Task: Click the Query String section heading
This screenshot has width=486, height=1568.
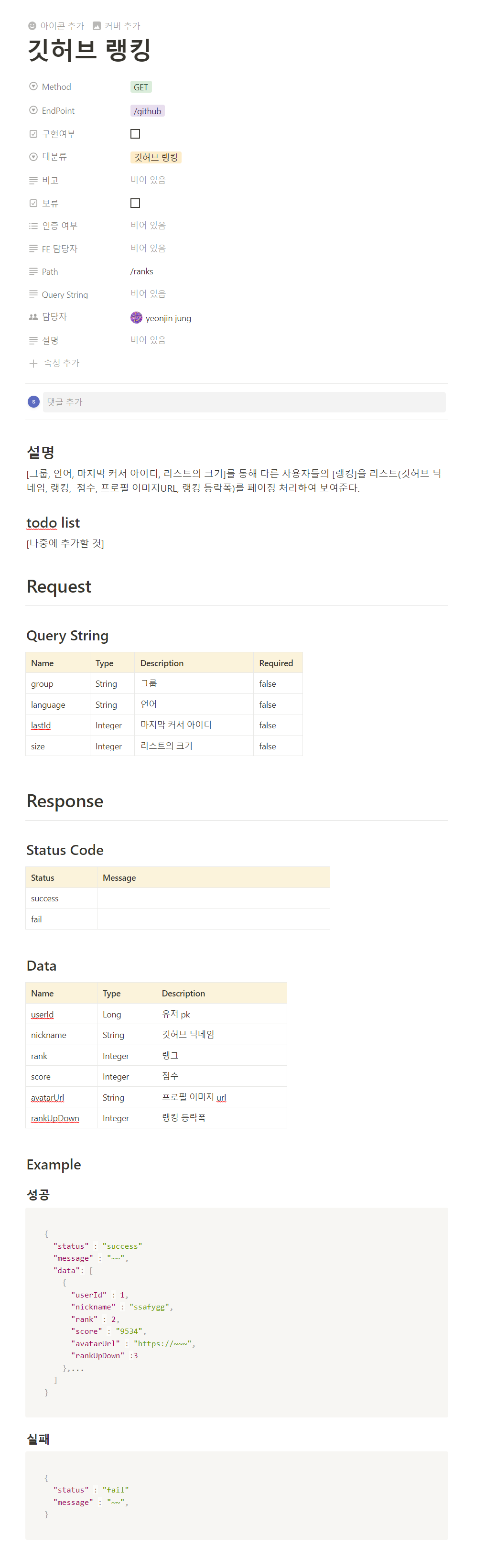Action: click(x=67, y=636)
